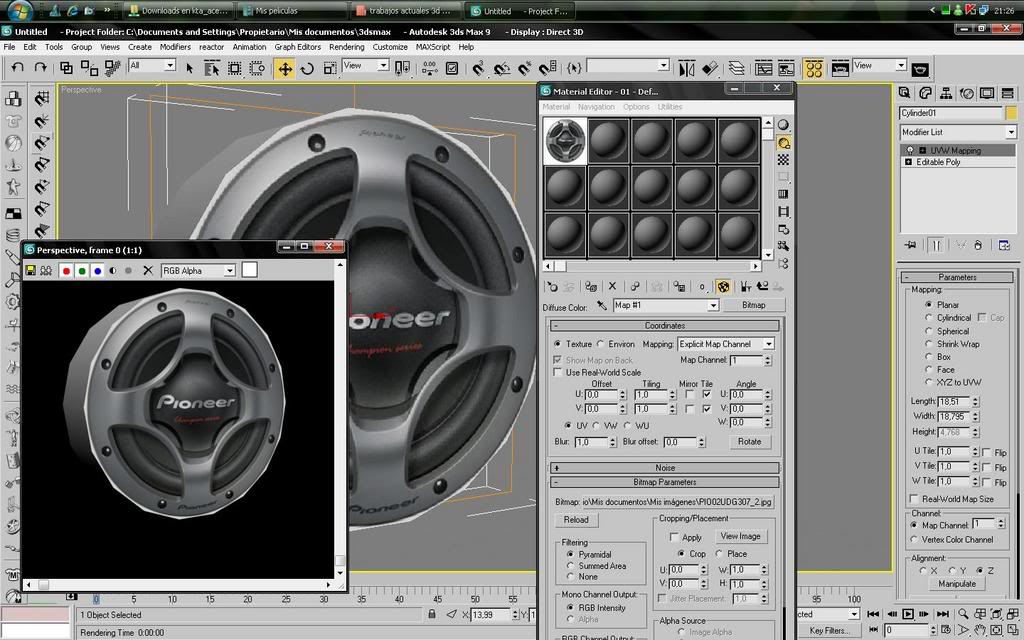Select Environ radio in Coordinates
Viewport: 1024px width, 640px height.
point(600,344)
